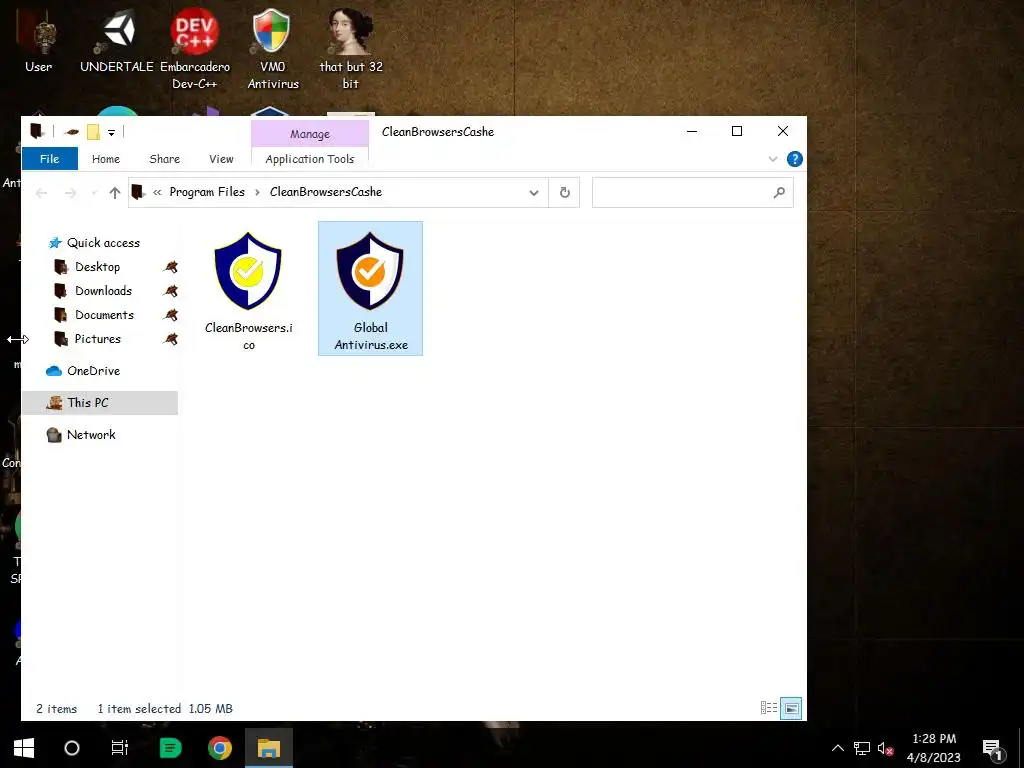Click the Manage contextual tab
The image size is (1024, 768).
point(310,134)
